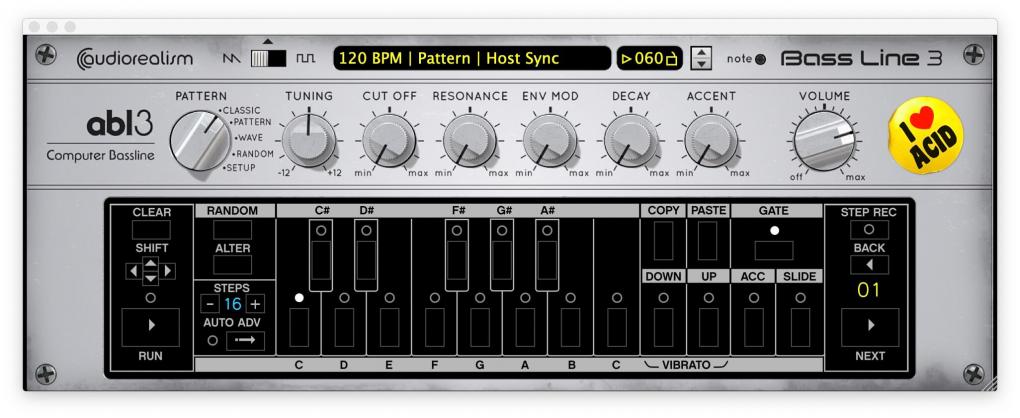Click the ENV MOD knob

click(x=550, y=140)
